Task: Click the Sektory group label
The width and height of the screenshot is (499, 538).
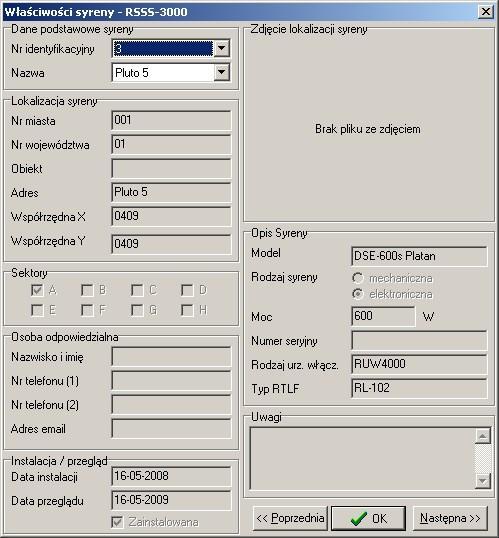Action: pos(29,273)
